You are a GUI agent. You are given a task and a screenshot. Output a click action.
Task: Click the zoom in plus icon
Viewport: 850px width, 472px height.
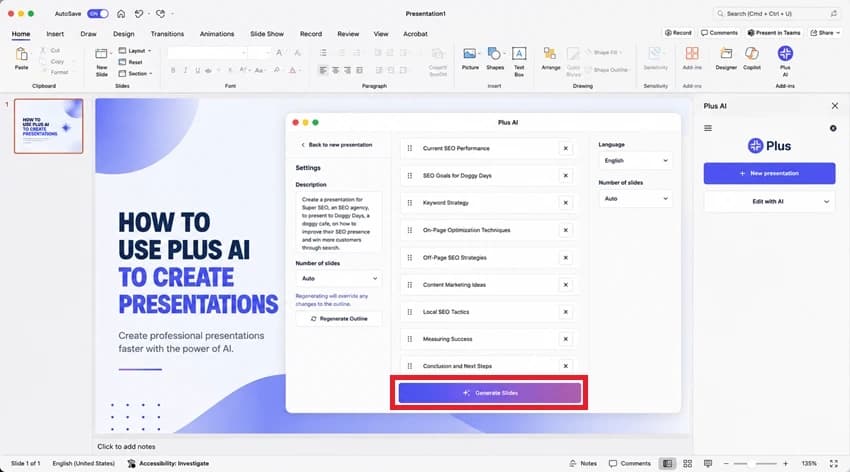(785, 463)
